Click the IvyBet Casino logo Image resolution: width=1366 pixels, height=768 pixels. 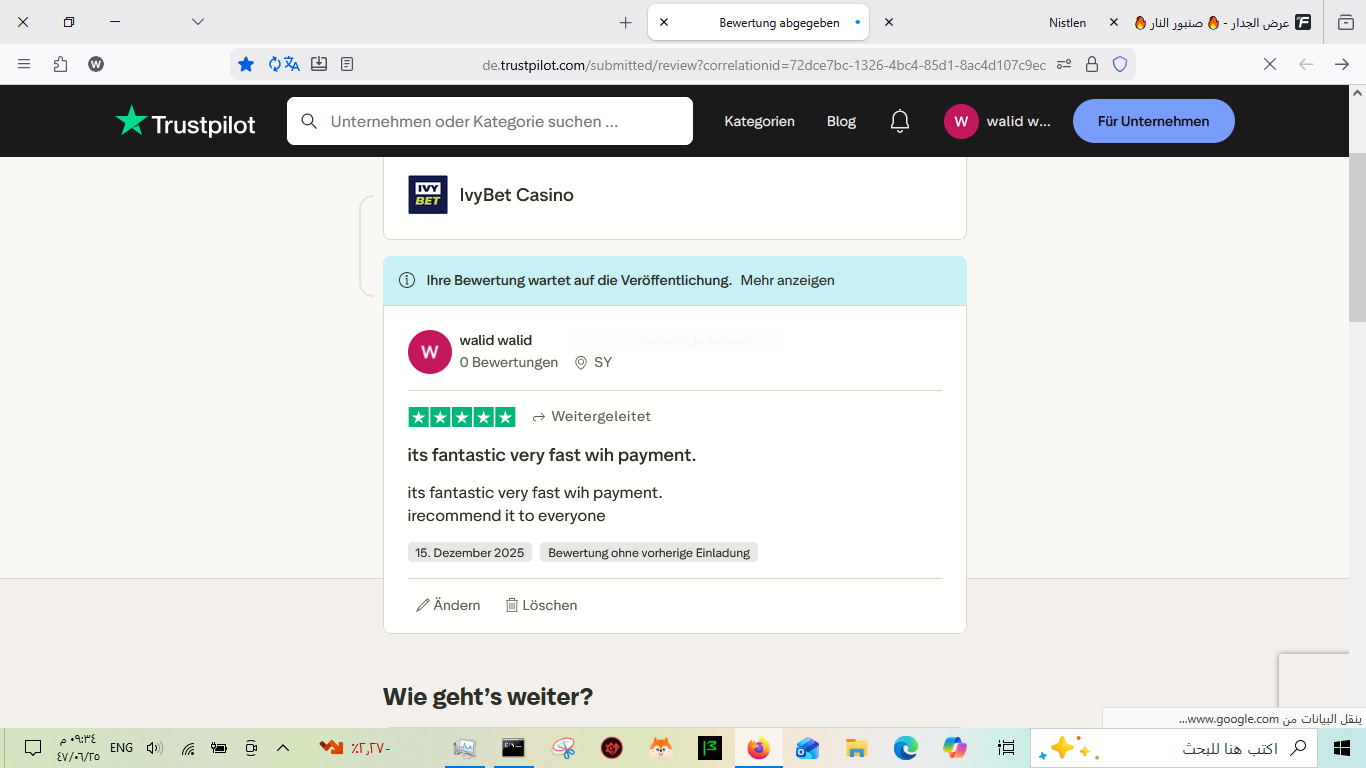(428, 195)
